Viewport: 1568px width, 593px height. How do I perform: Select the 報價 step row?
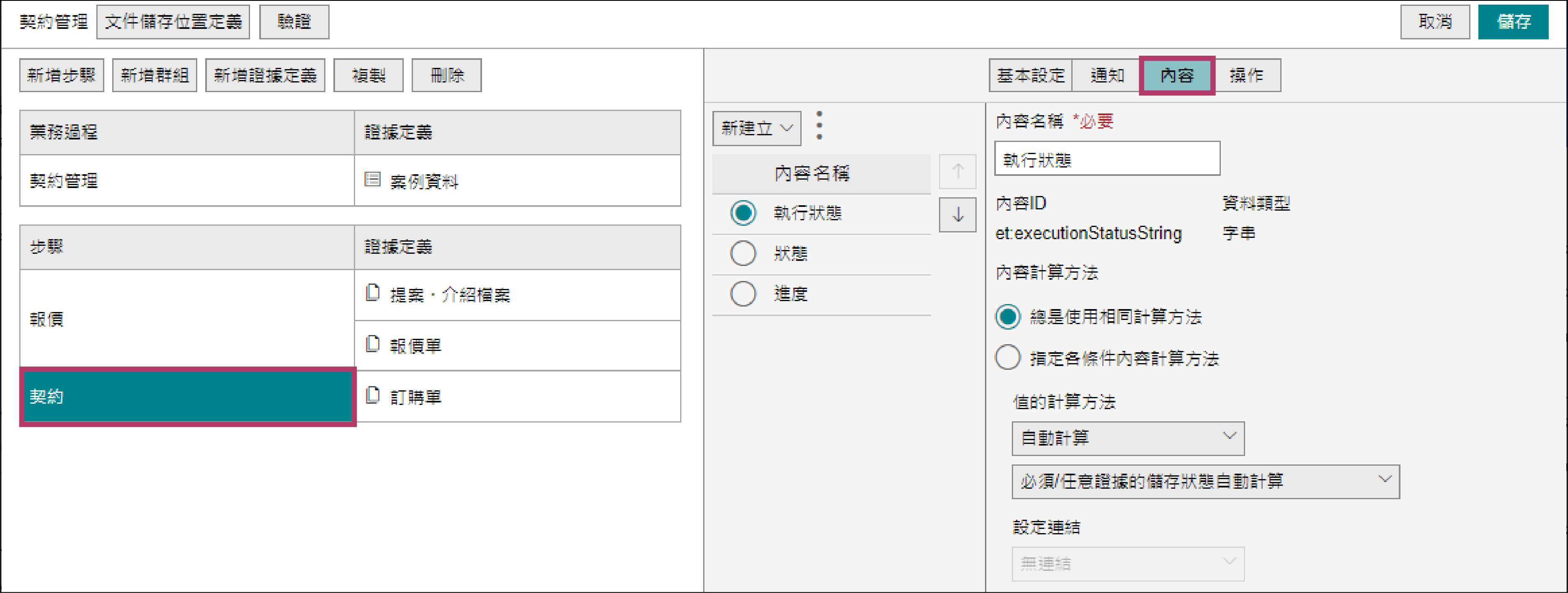pyautogui.click(x=187, y=319)
